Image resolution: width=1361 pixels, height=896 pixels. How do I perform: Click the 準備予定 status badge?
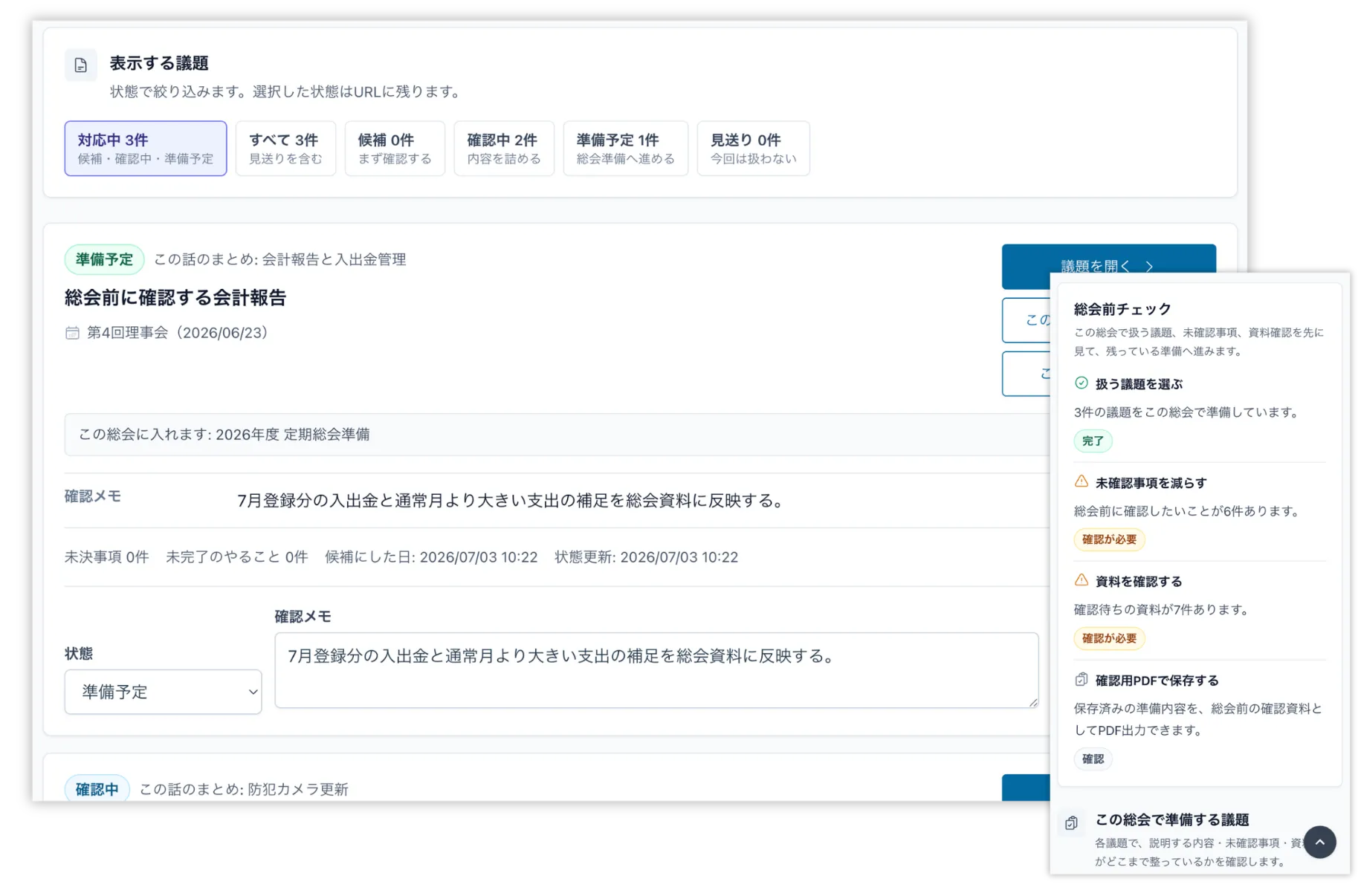pyautogui.click(x=104, y=259)
